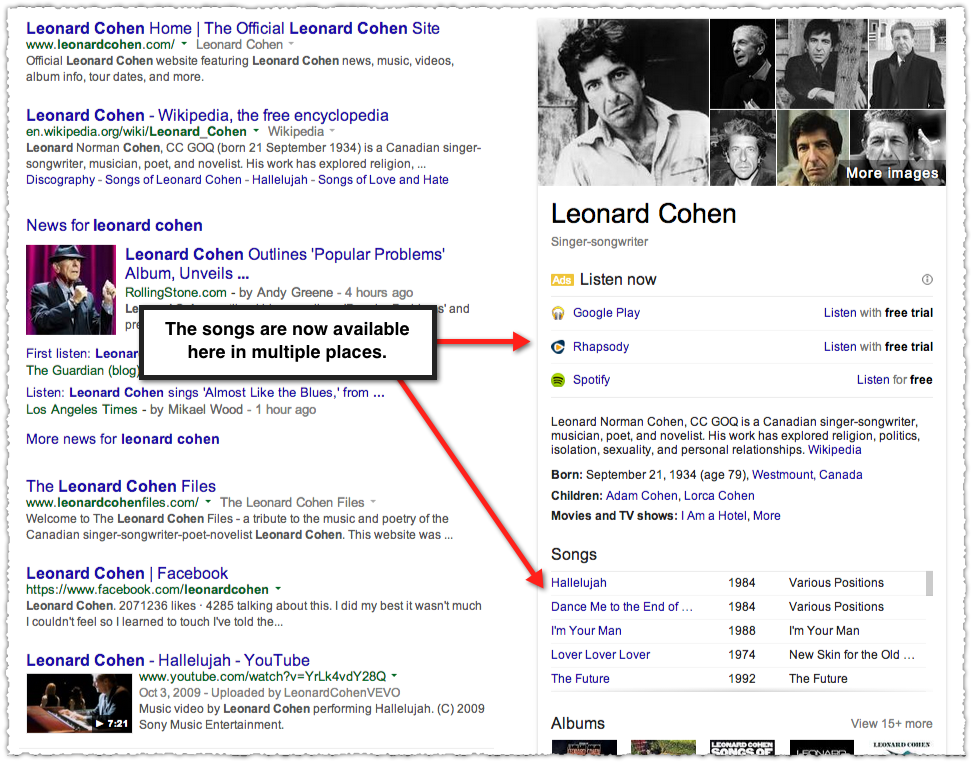Click the Rhapsody service icon
This screenshot has height=762, width=972.
point(558,347)
